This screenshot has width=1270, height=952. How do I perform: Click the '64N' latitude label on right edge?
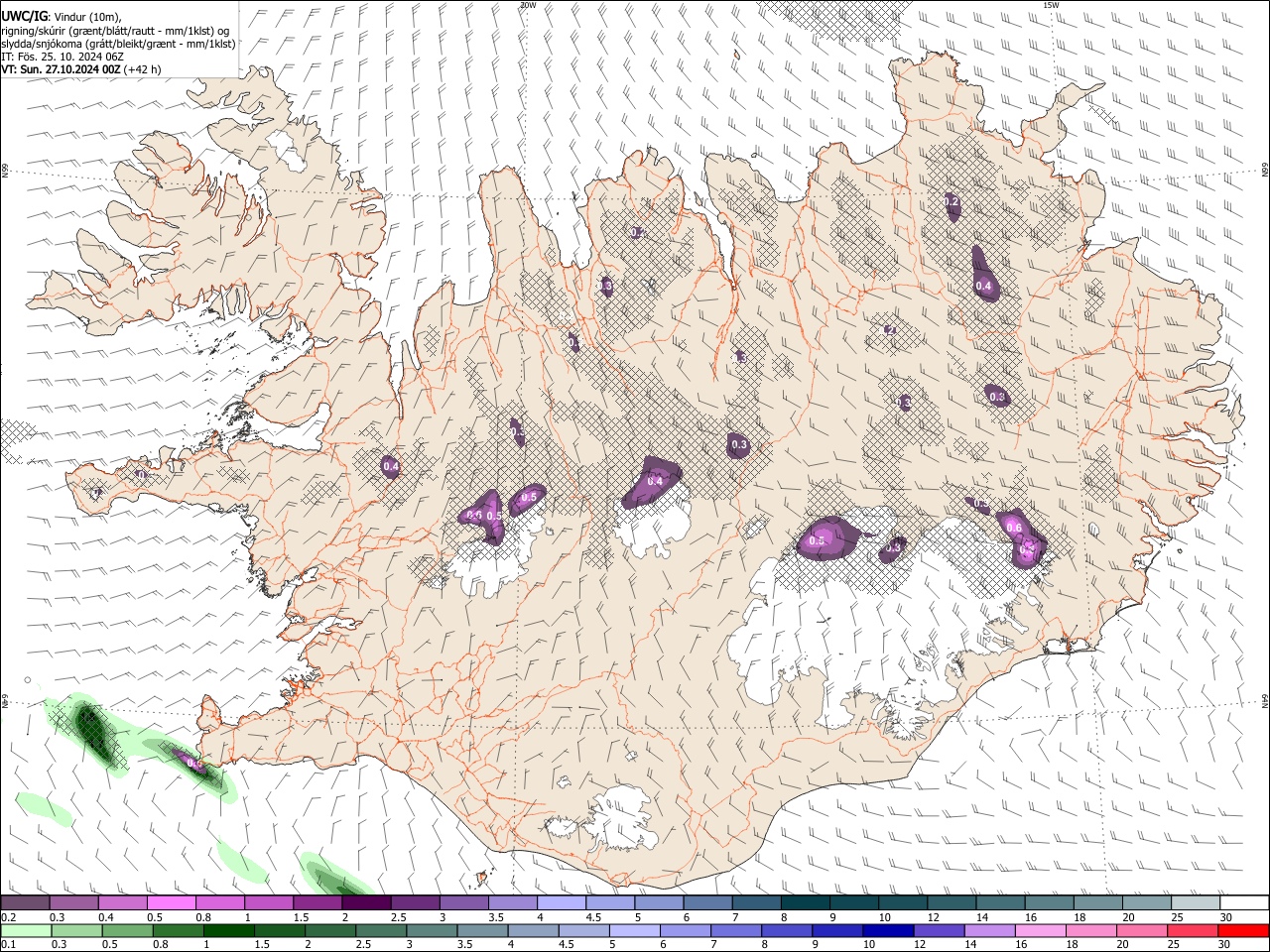tap(1265, 701)
